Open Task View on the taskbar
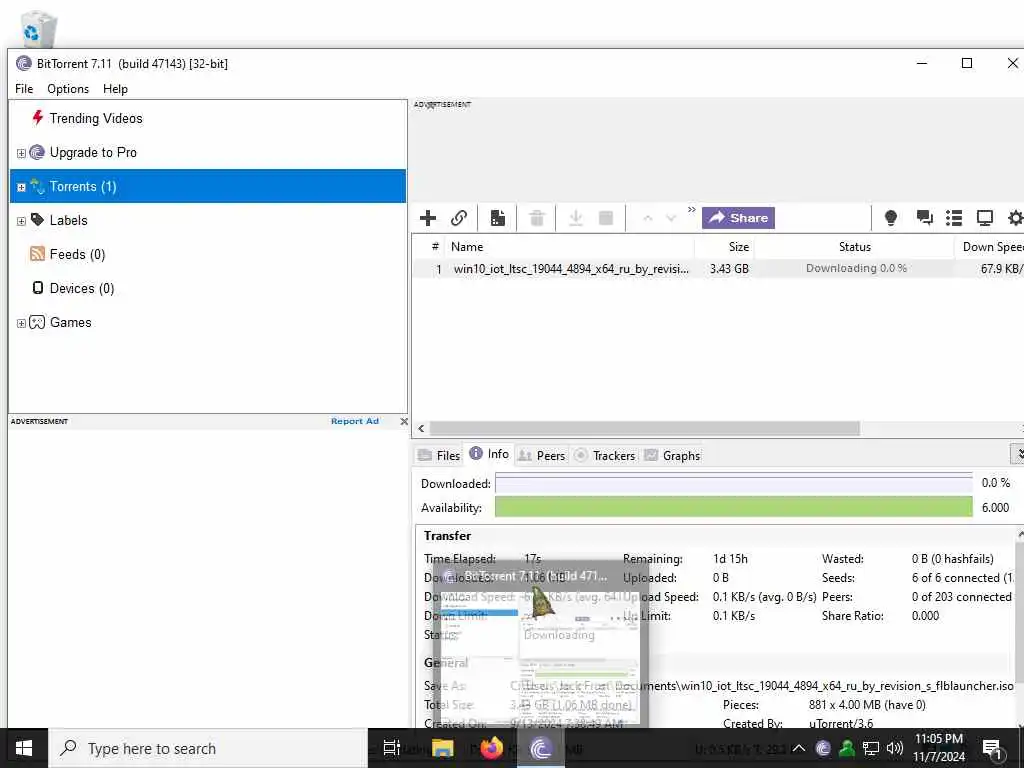1024x768 pixels. point(391,748)
